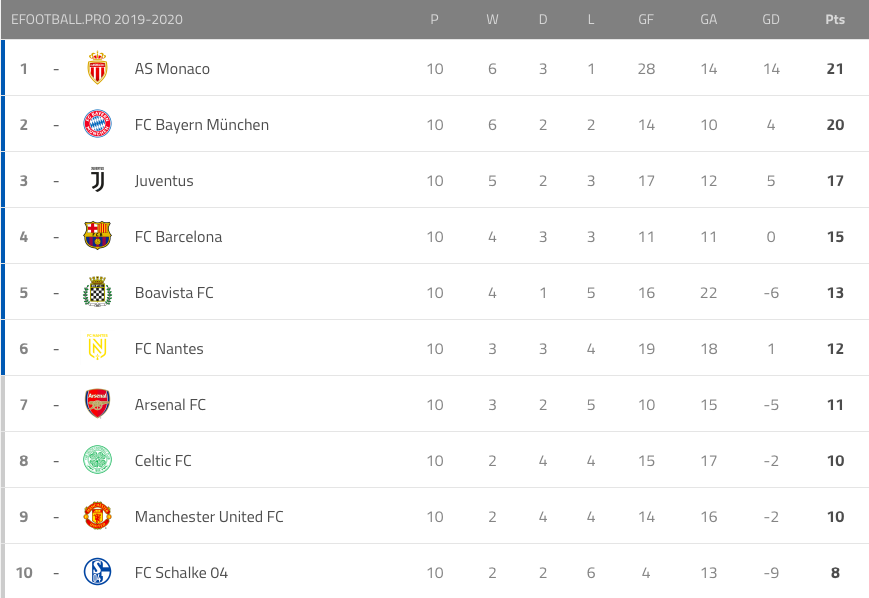Click the Boavista FC checkered crest

97,293
